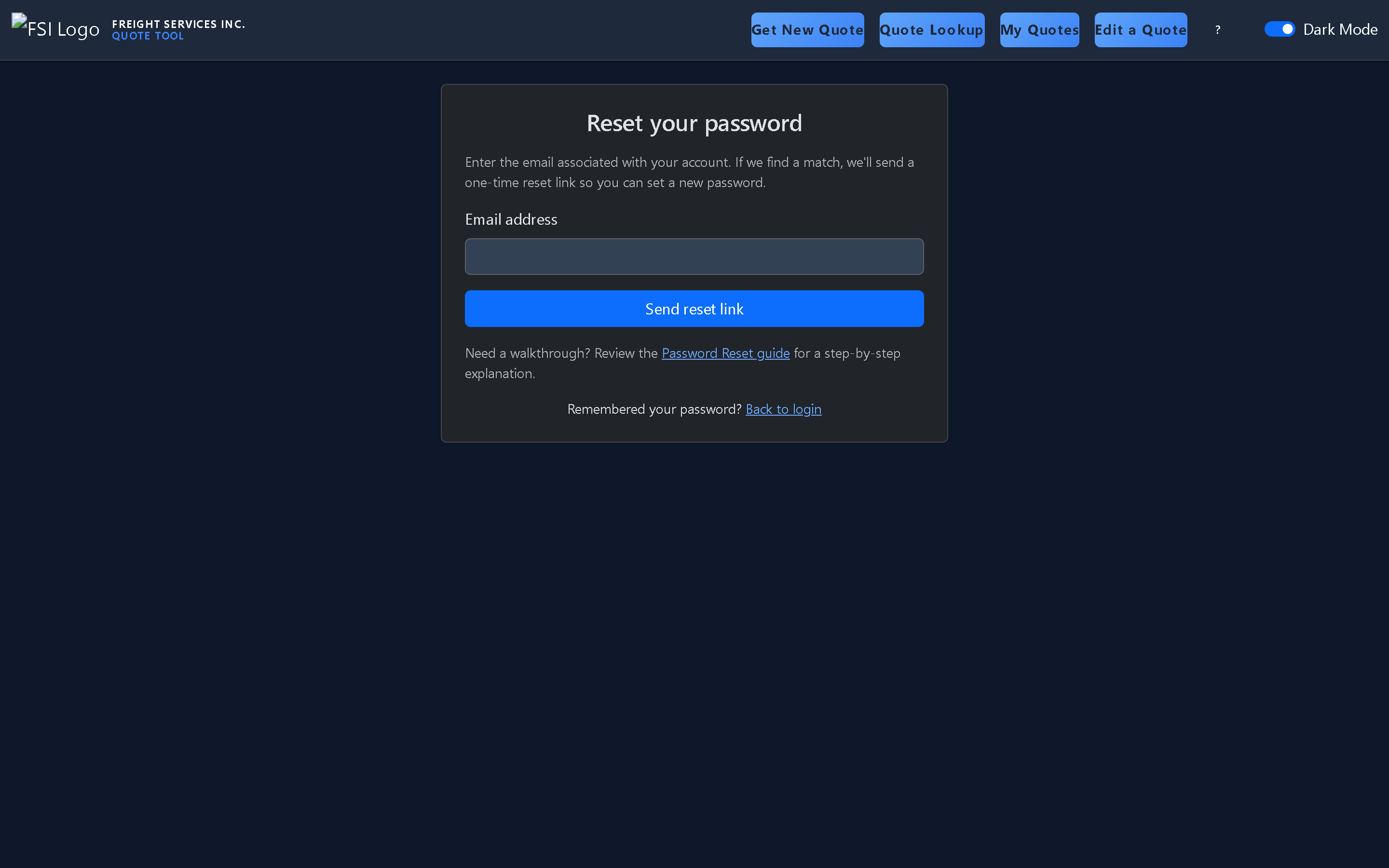Open the Password Reset guide link
This screenshot has height=868, width=1389.
[x=725, y=353]
